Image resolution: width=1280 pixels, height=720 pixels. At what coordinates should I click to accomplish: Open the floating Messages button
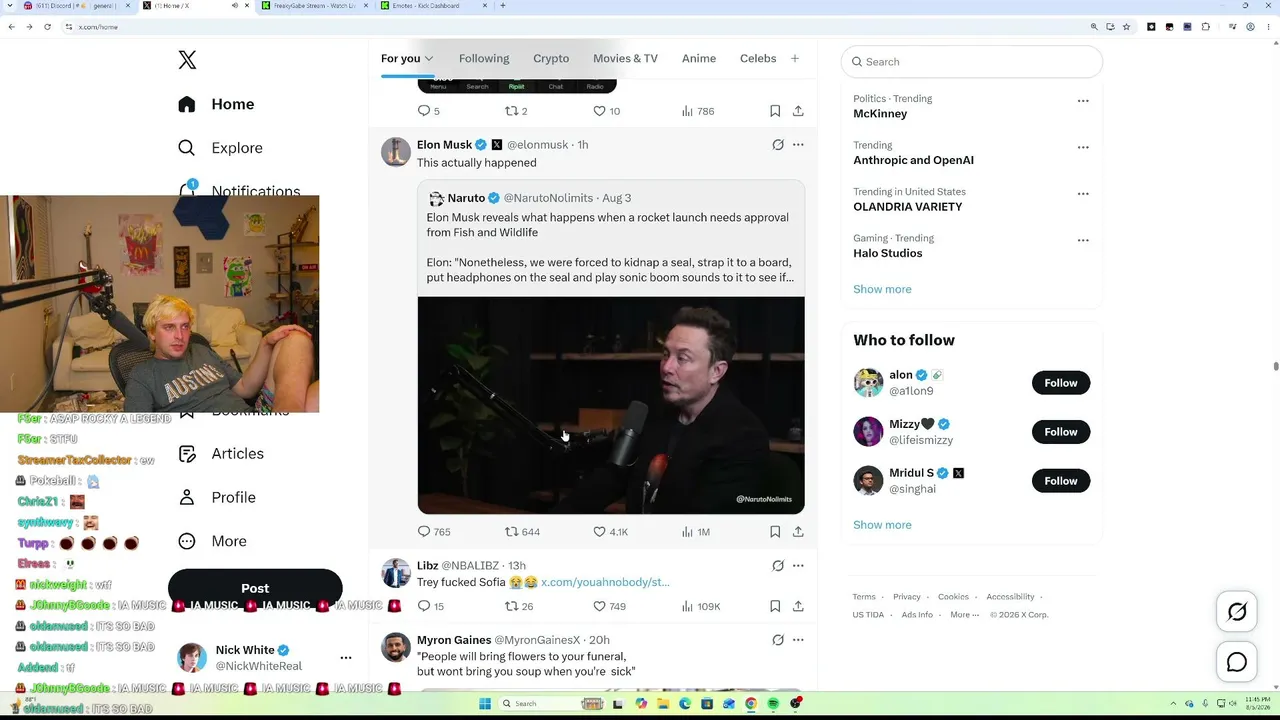[1237, 662]
